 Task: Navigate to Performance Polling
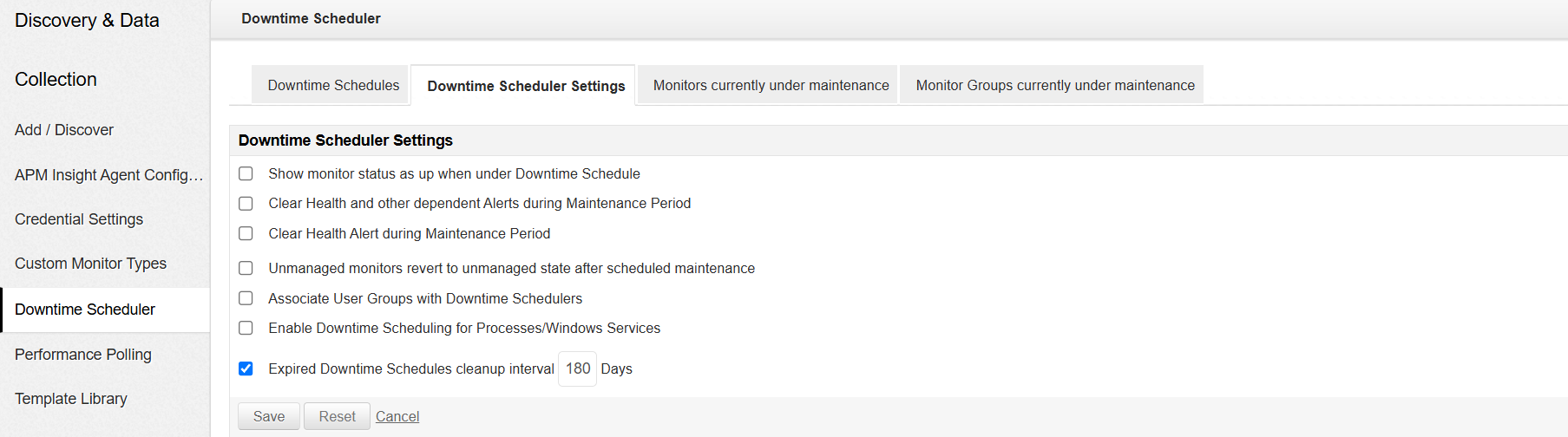point(83,355)
